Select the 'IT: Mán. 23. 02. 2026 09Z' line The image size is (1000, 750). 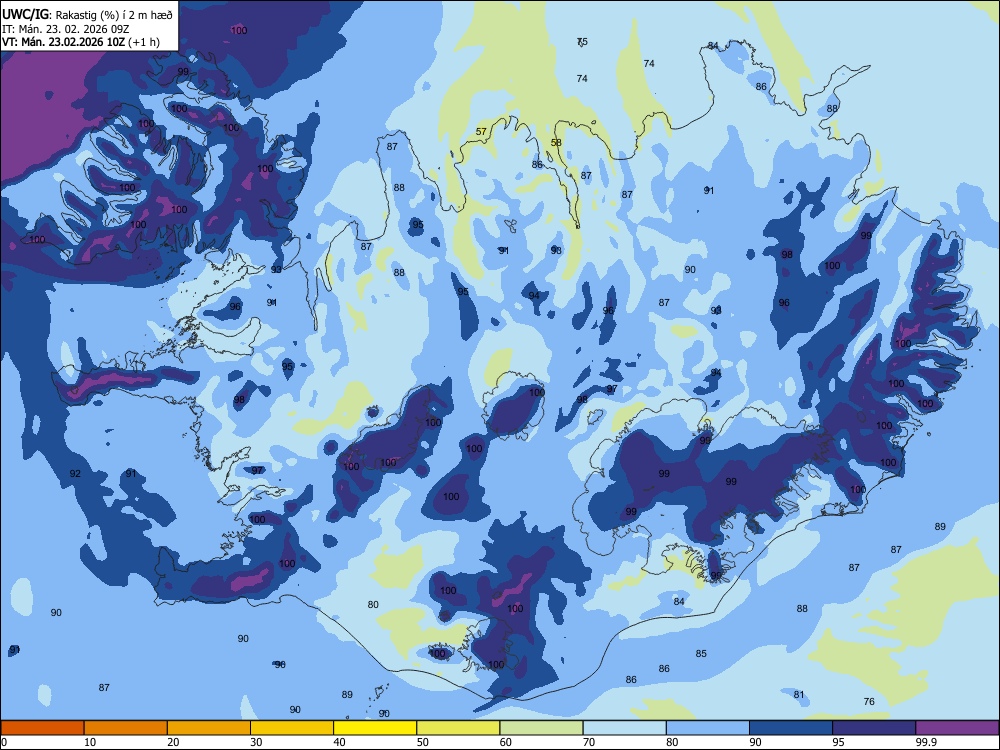[x=66, y=29]
